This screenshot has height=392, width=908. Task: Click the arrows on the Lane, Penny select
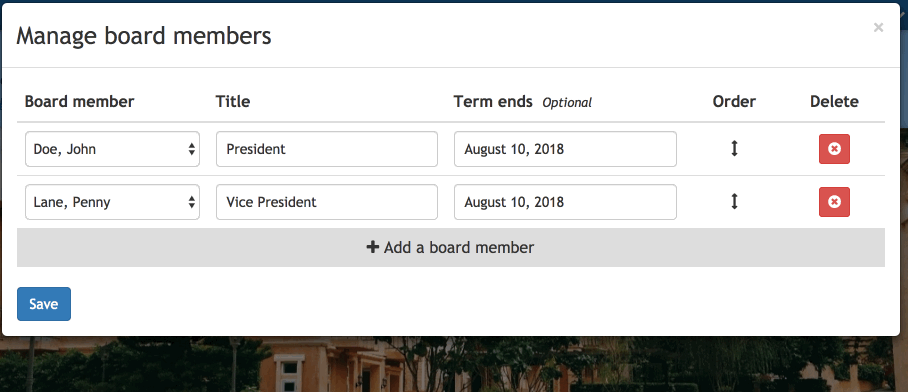[191, 202]
